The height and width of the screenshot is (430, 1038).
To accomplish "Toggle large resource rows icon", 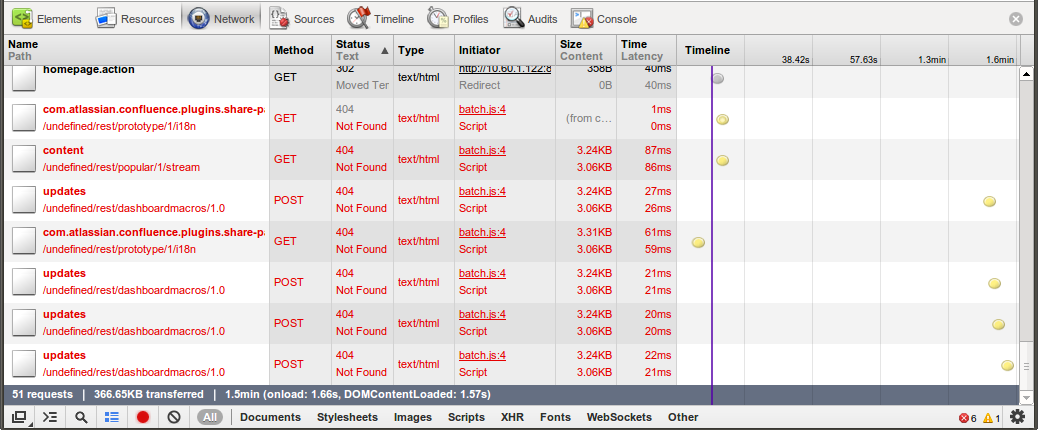I will (x=112, y=417).
